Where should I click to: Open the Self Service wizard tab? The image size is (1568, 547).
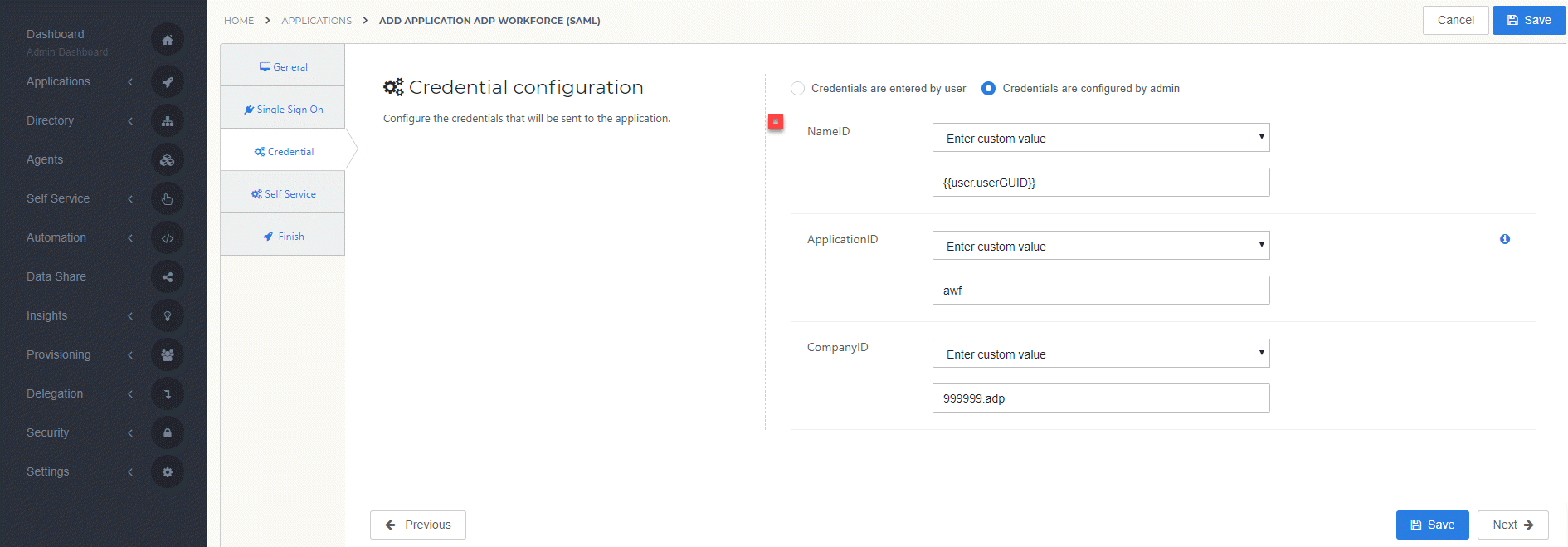pyautogui.click(x=283, y=193)
